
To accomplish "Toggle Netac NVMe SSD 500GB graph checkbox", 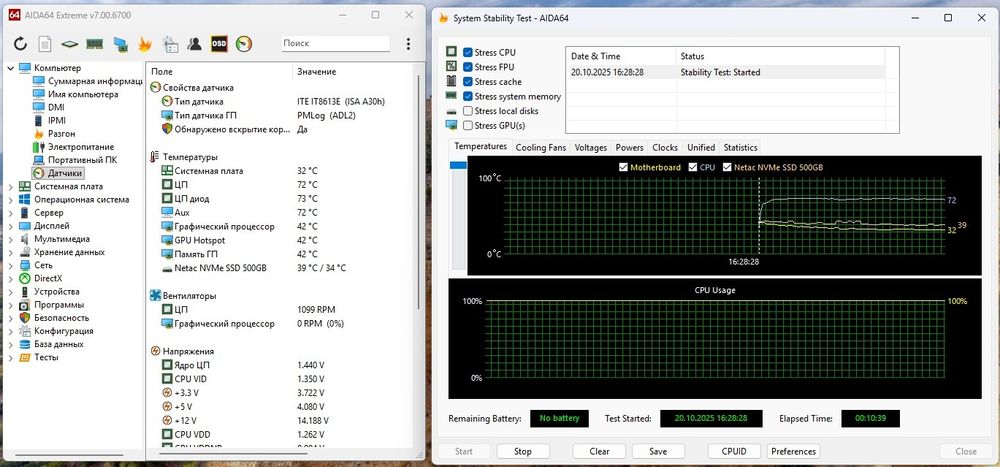I will [727, 167].
